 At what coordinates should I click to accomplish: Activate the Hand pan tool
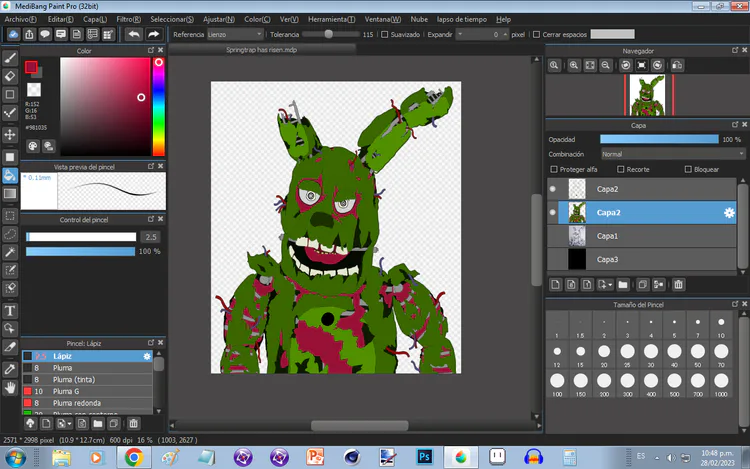tap(10, 387)
